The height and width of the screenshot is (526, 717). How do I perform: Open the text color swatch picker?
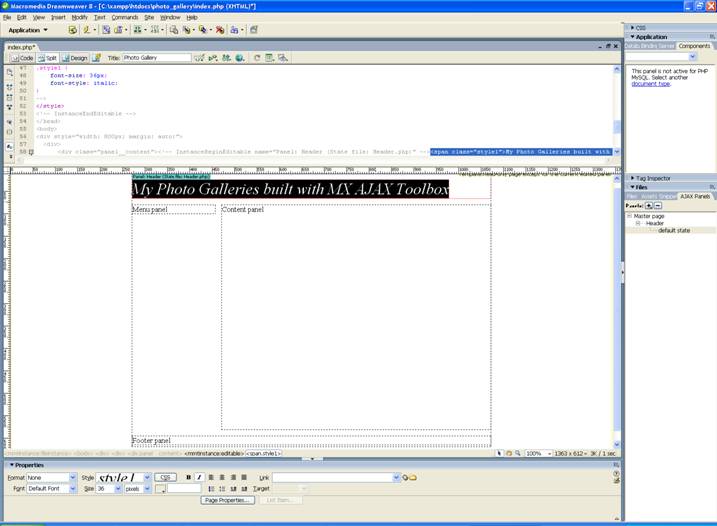[160, 489]
